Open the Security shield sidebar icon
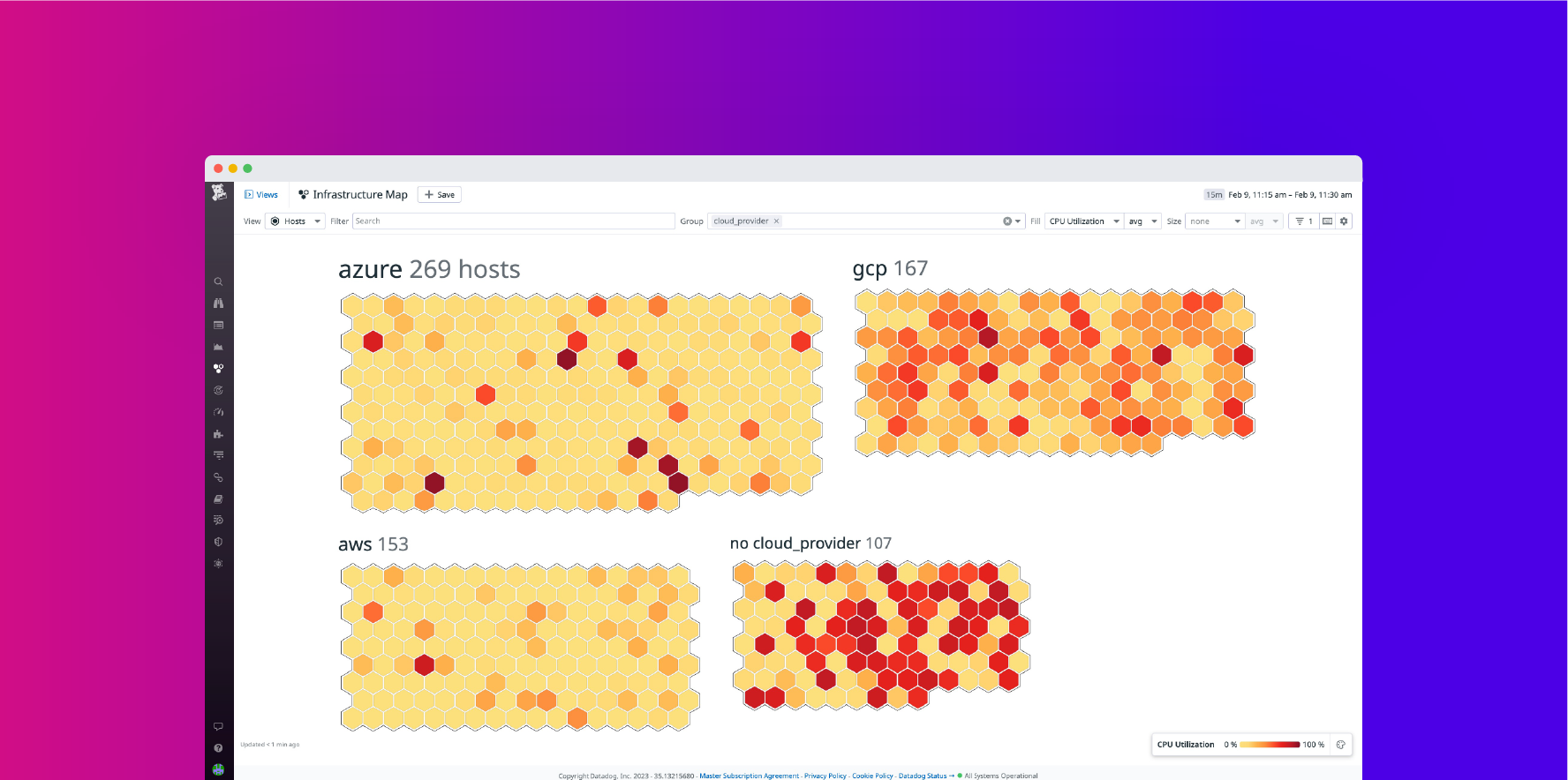The height and width of the screenshot is (780, 1568). 218,542
